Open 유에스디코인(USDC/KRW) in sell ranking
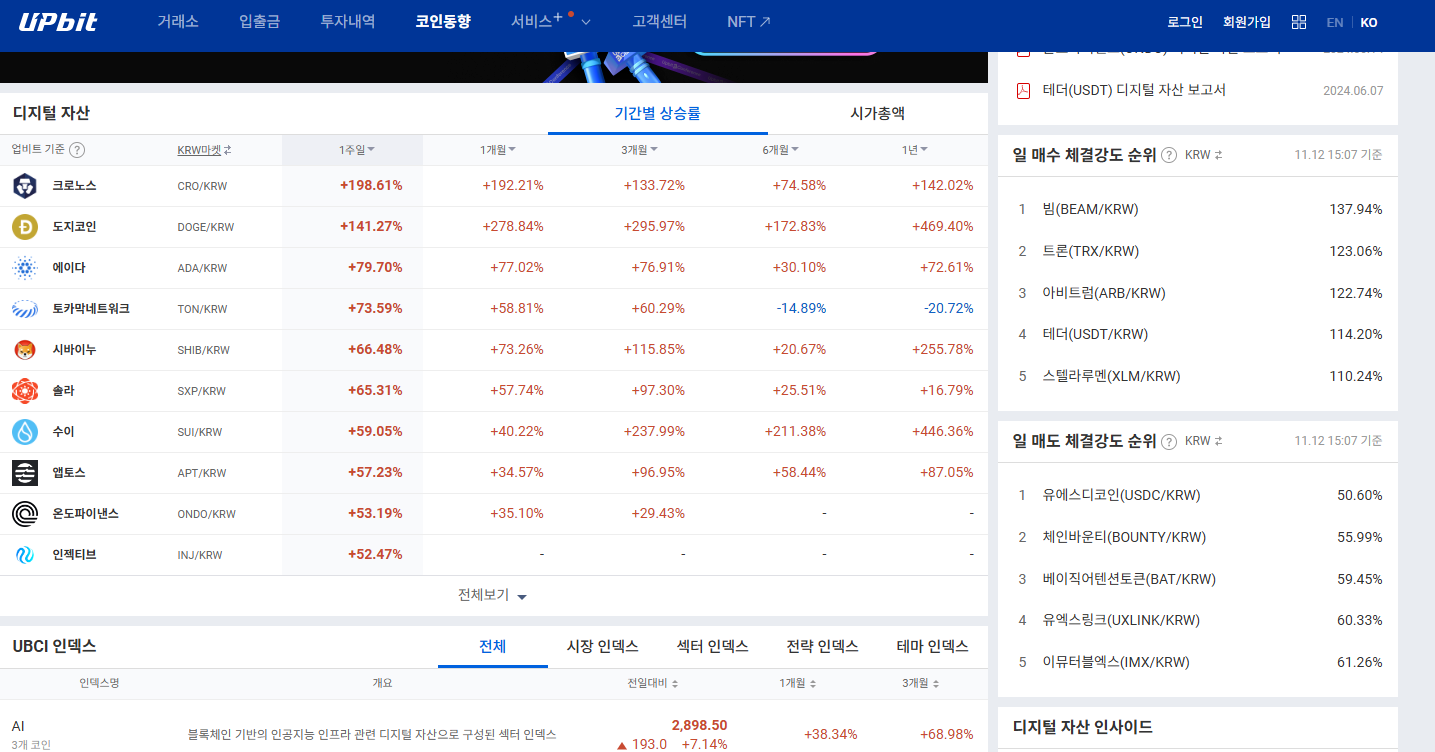Image resolution: width=1435 pixels, height=752 pixels. [x=1121, y=495]
